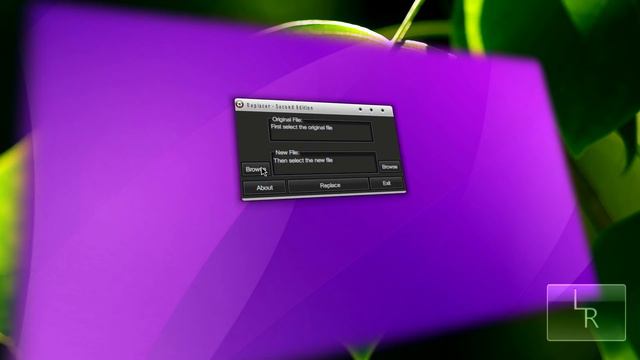Click Browse to the right of New File

pos(389,167)
